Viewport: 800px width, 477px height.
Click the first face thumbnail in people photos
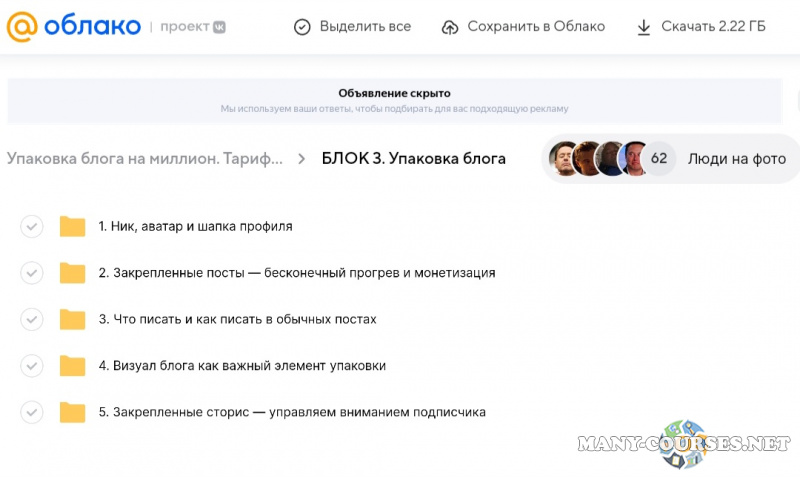click(x=565, y=159)
